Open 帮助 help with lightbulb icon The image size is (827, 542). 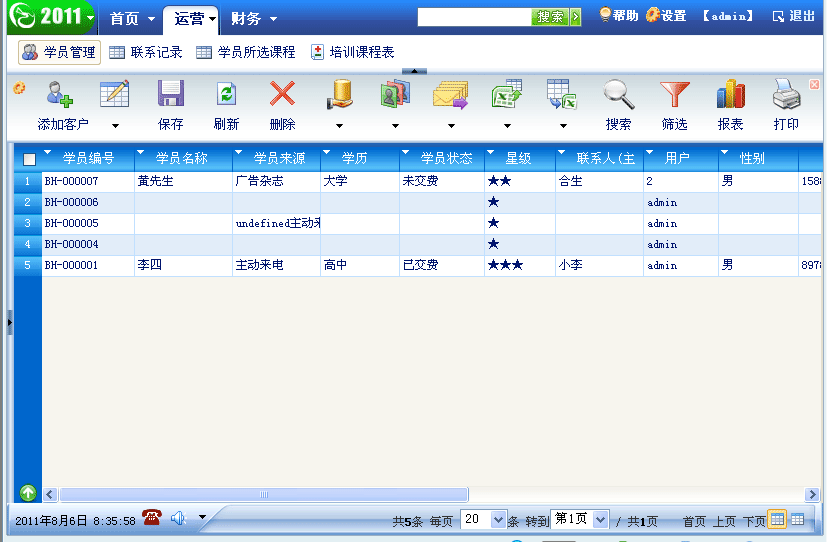click(x=619, y=15)
